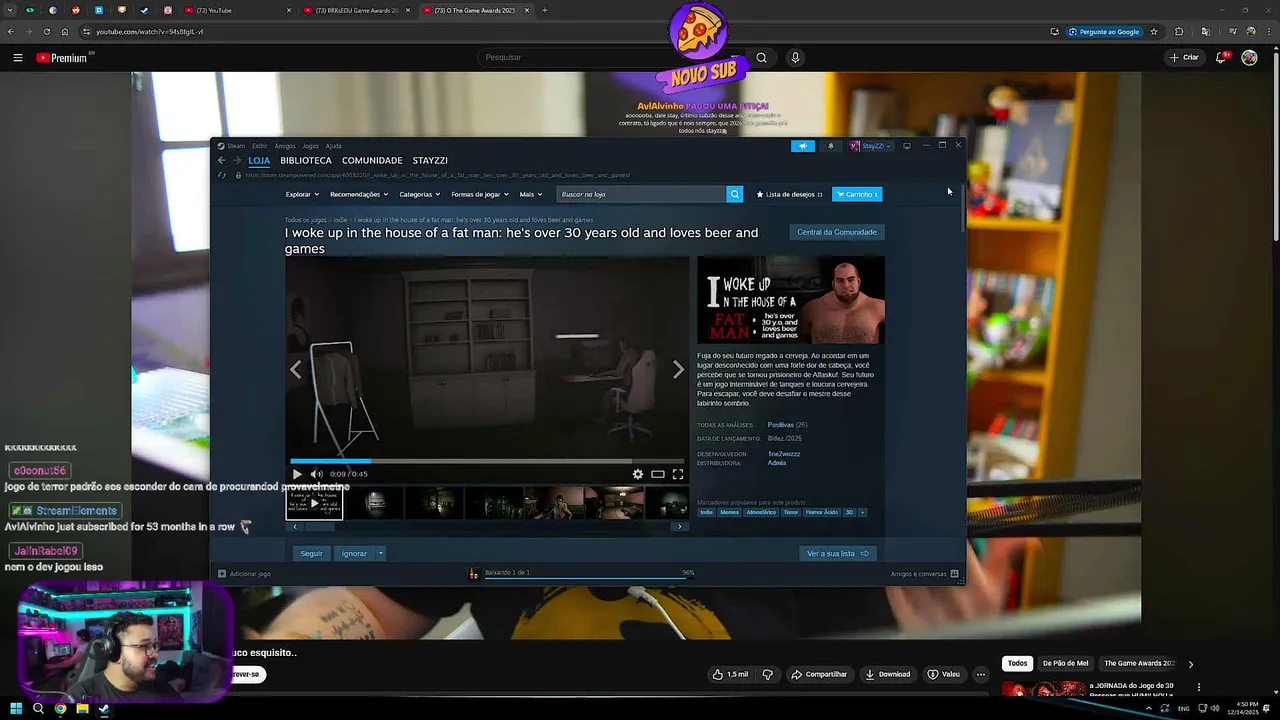Expand the Explorar store menu
Viewport: 1280px width, 720px height.
302,194
